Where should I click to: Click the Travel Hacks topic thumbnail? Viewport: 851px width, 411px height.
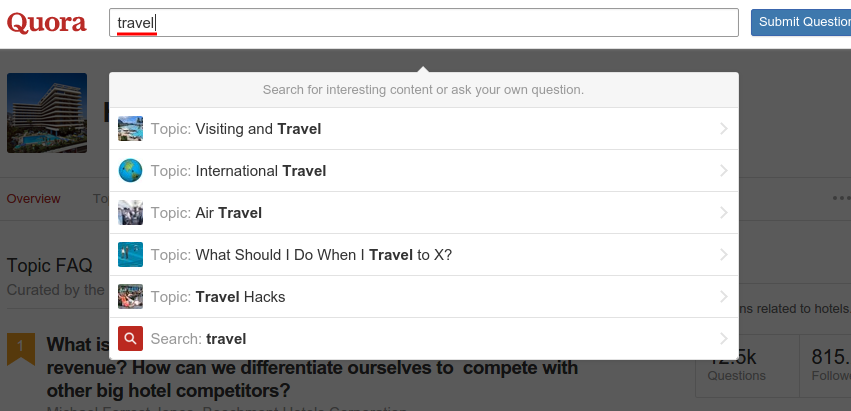pos(130,297)
